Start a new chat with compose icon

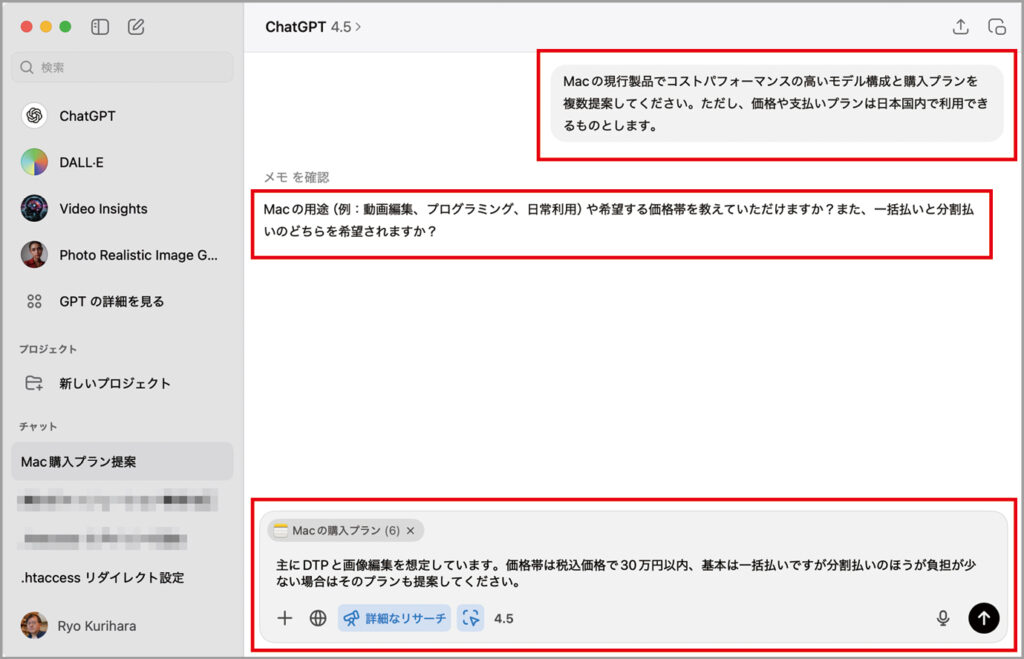136,27
